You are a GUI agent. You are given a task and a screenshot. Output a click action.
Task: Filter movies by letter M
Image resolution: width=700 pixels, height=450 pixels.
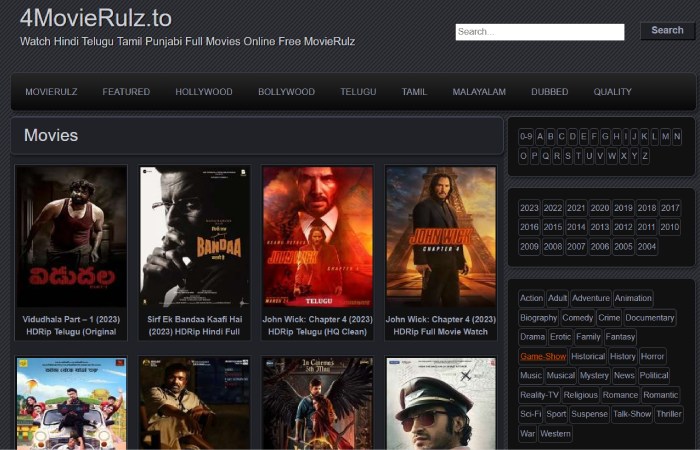coord(666,137)
